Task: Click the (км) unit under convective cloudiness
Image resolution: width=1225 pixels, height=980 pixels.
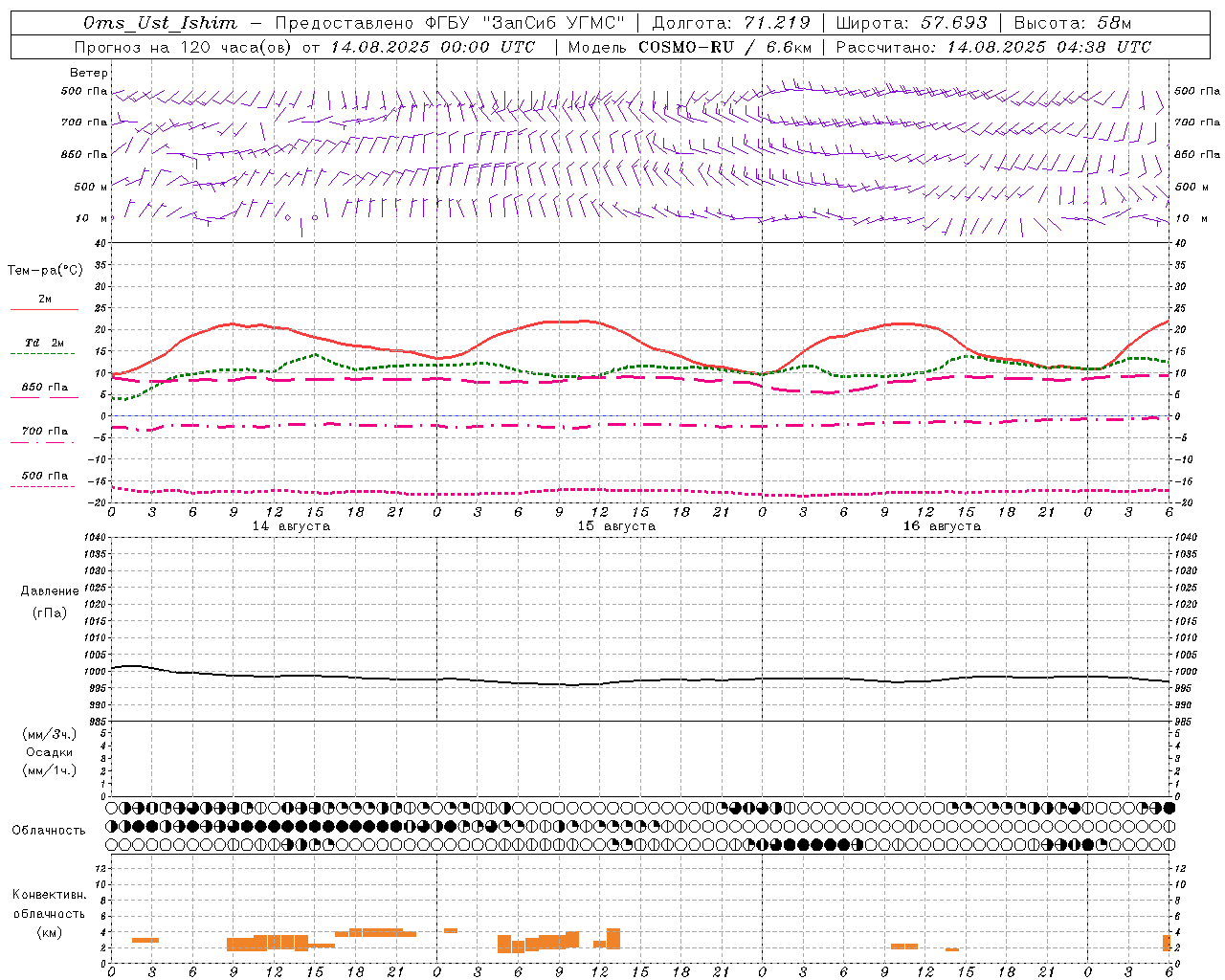Action: [50, 931]
